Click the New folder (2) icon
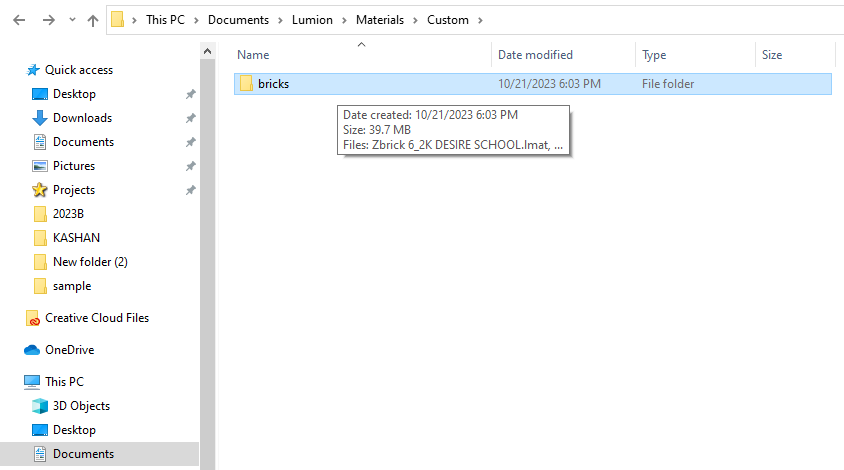This screenshot has width=844, height=470. point(40,262)
